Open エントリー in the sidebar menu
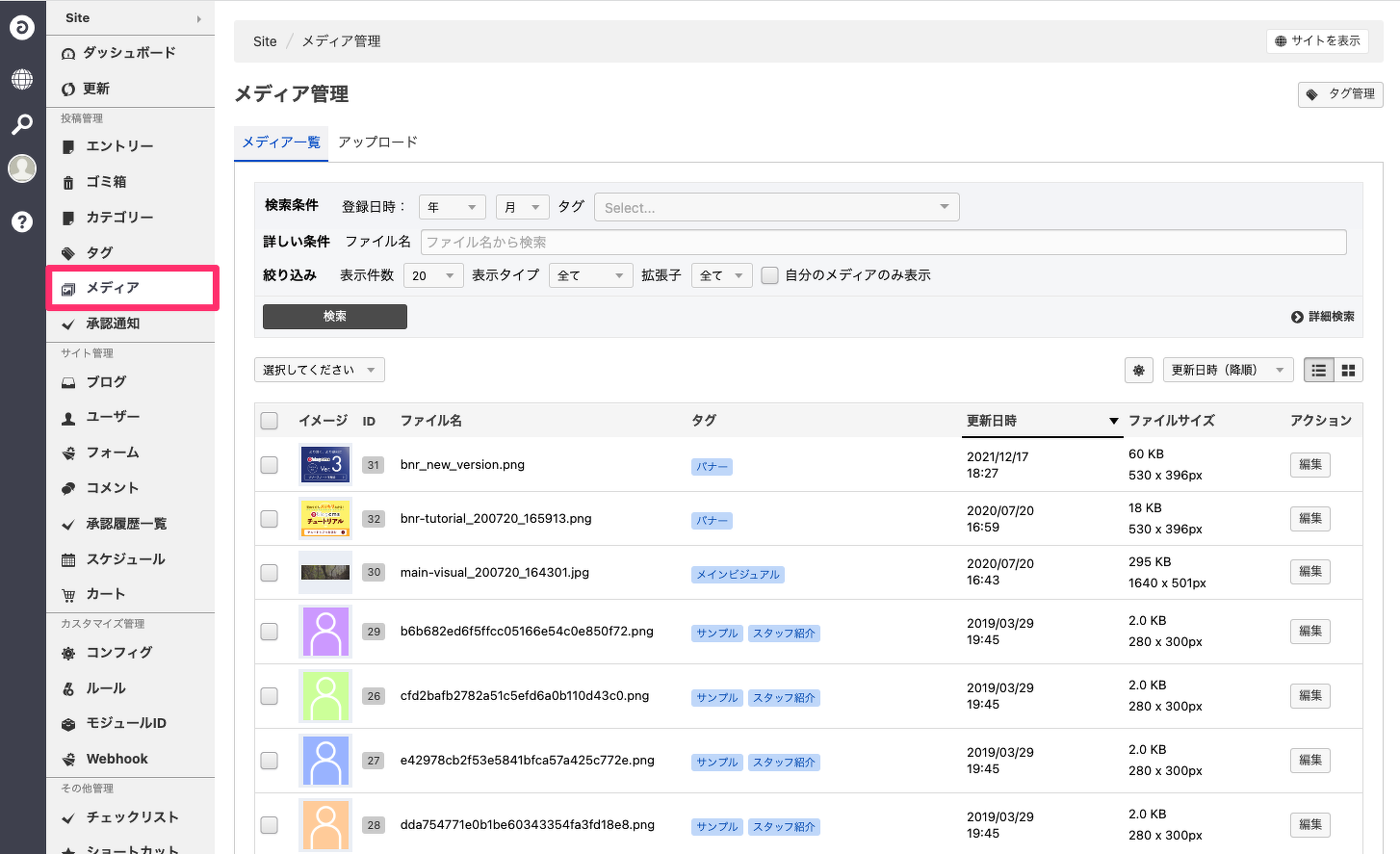Image resolution: width=1400 pixels, height=854 pixels. tap(119, 146)
